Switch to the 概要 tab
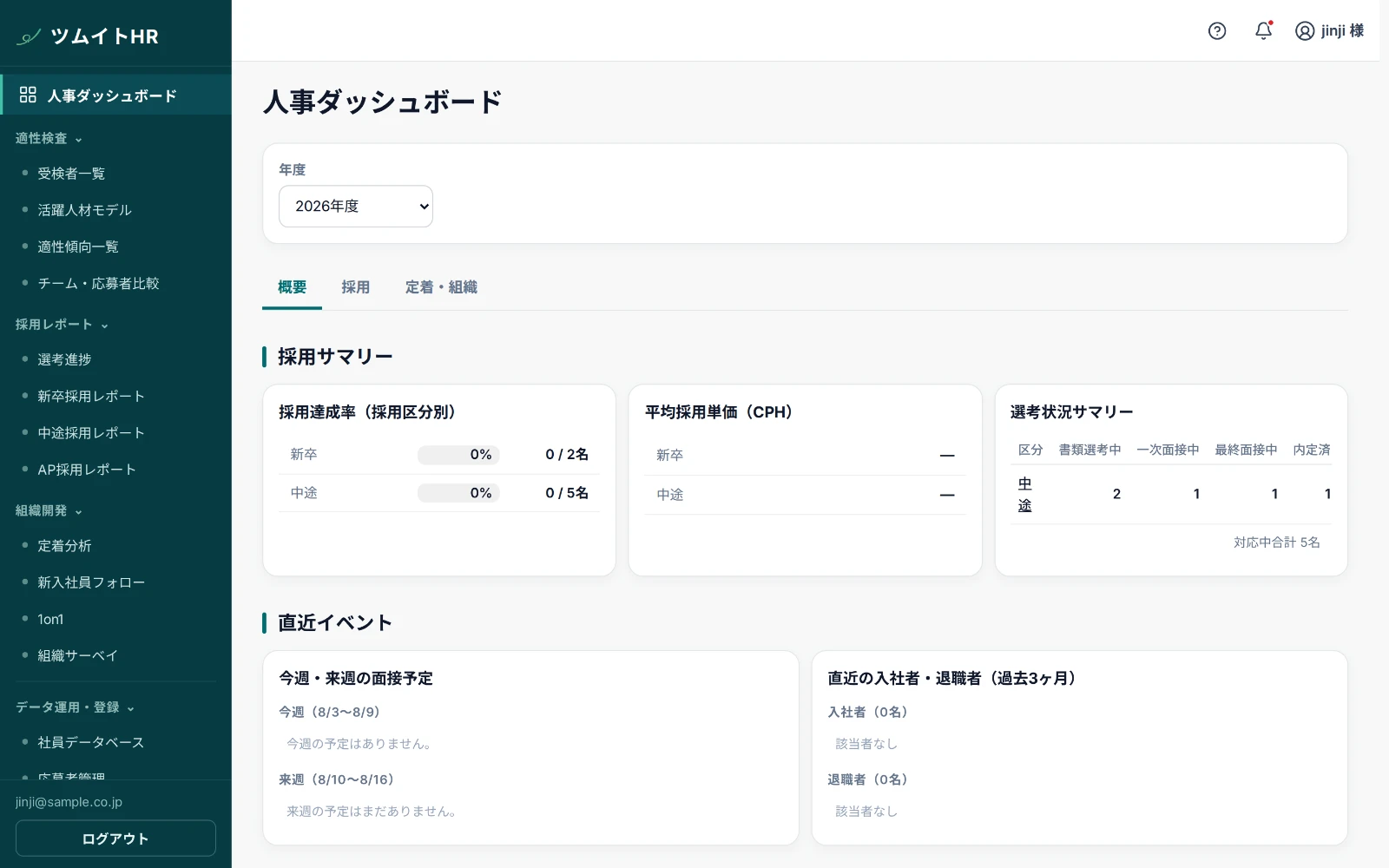This screenshot has width=1389, height=868. coord(292,287)
